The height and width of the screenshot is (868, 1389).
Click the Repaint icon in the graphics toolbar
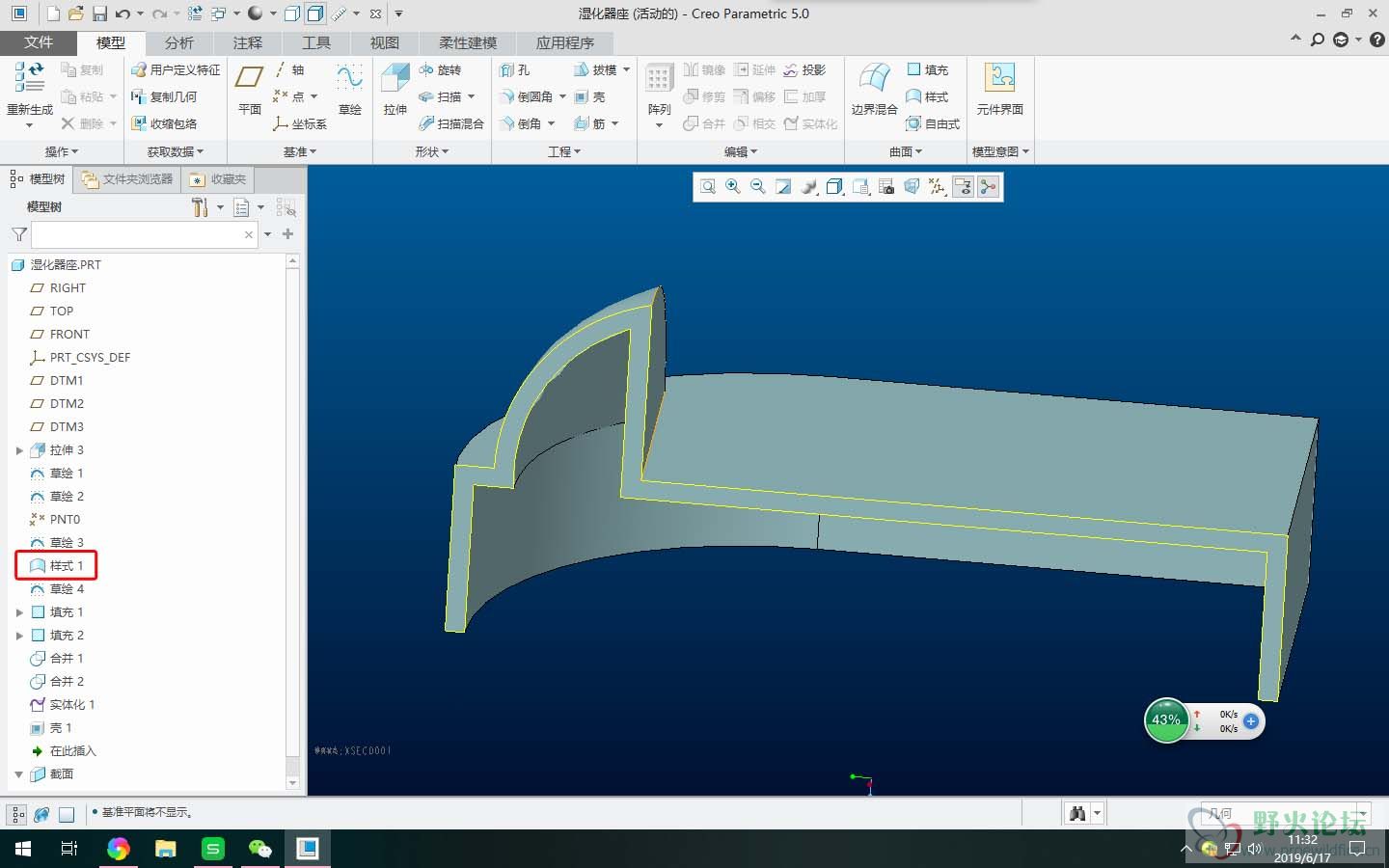tap(783, 187)
